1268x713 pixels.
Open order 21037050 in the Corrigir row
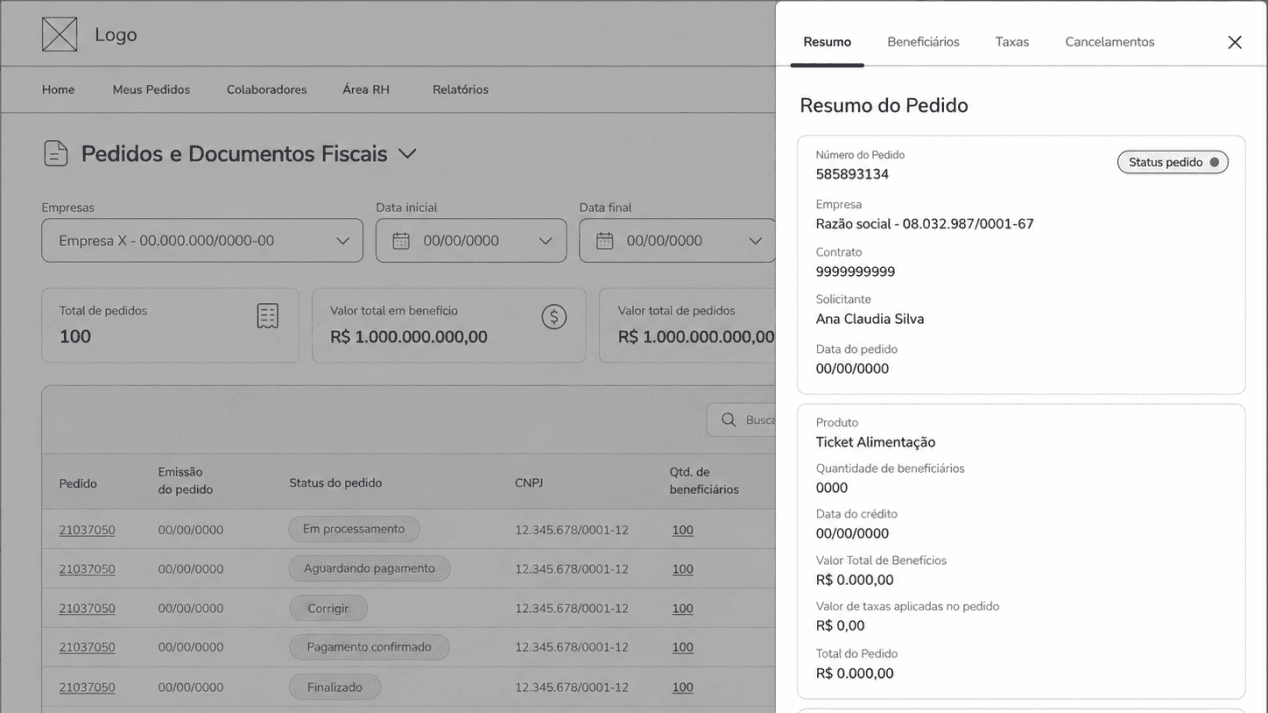point(87,608)
